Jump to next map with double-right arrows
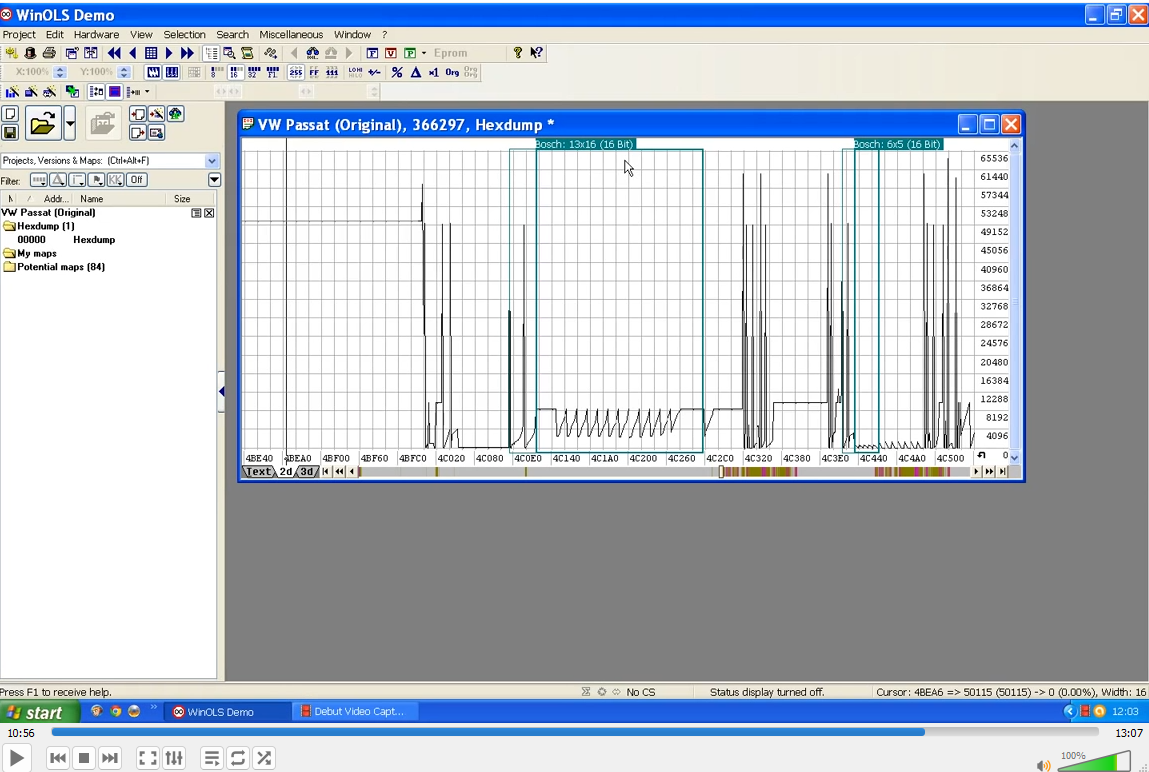The width and height of the screenshot is (1149, 772). click(188, 53)
